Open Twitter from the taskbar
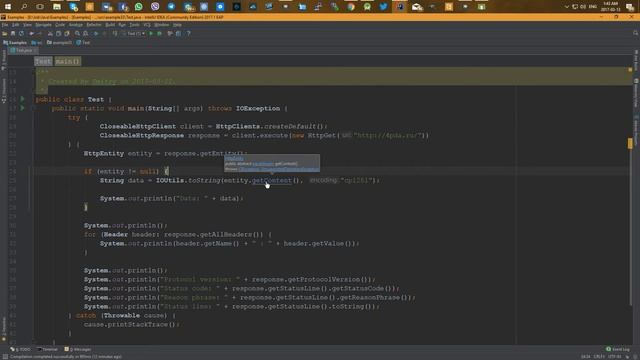 (x=383, y=7)
